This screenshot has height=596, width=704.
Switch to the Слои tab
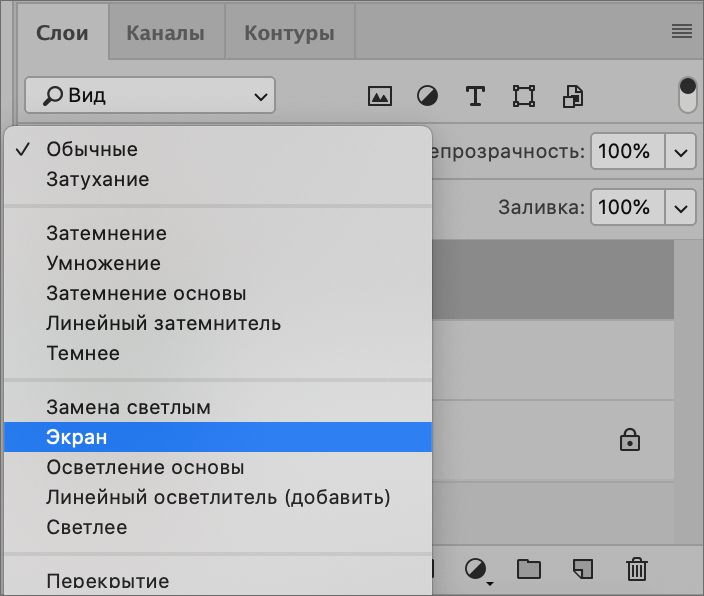click(62, 32)
